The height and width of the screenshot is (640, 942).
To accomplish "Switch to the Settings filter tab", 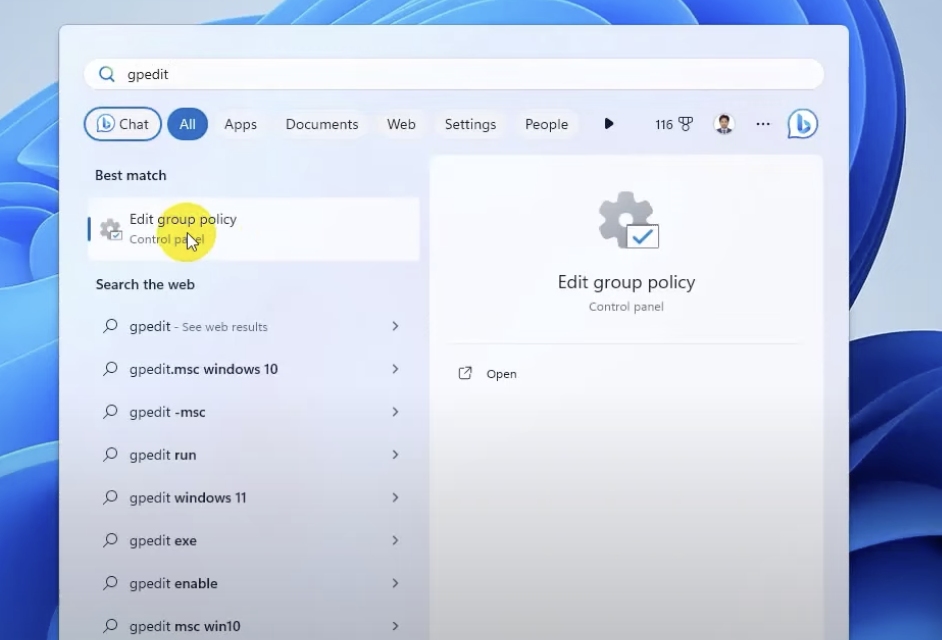I will click(x=470, y=124).
